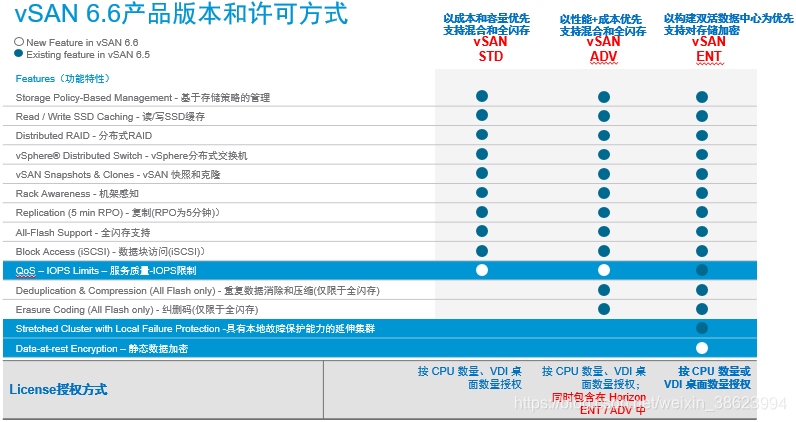Click STD license text '按 CPU 数量、VDI 桌面数量授权'
Screen dimensions: 796x422
tap(470, 378)
